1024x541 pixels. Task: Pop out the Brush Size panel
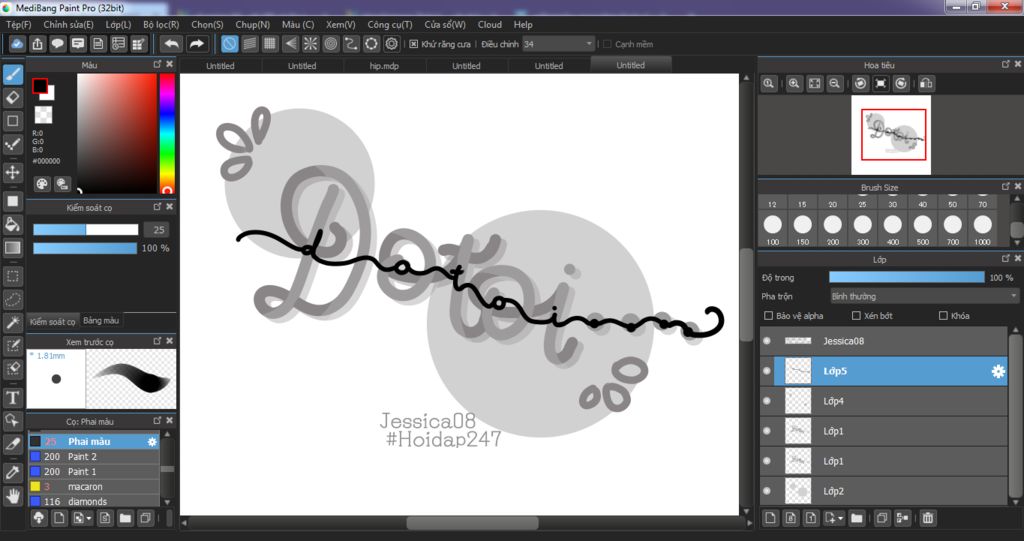pos(1006,187)
